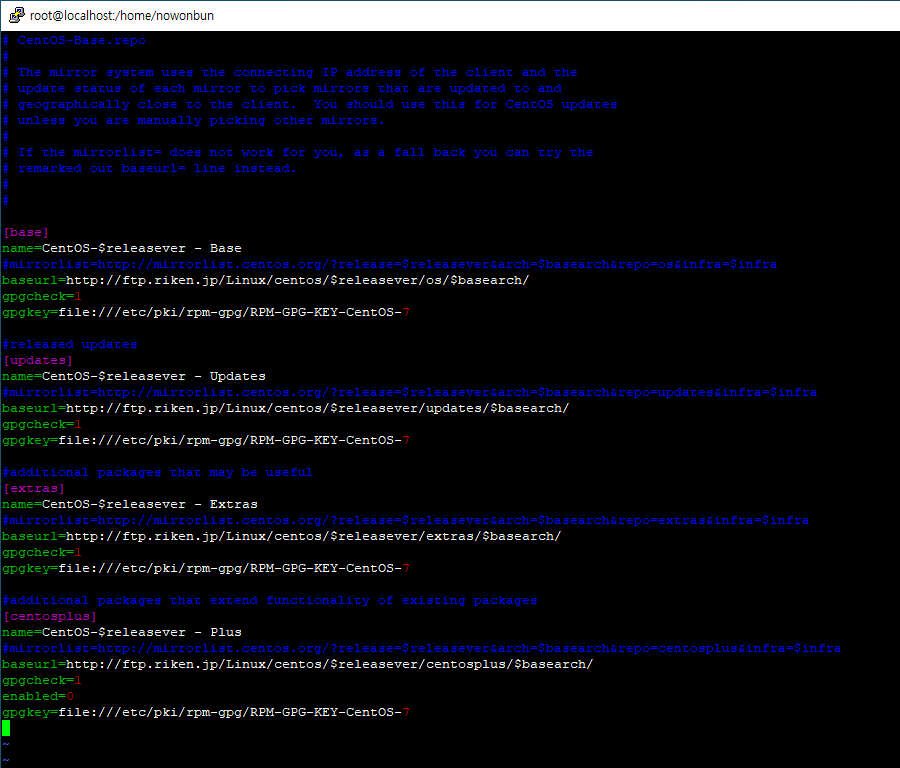This screenshot has width=900, height=768.
Task: Click the '#released updates' comment
Action: coord(70,344)
